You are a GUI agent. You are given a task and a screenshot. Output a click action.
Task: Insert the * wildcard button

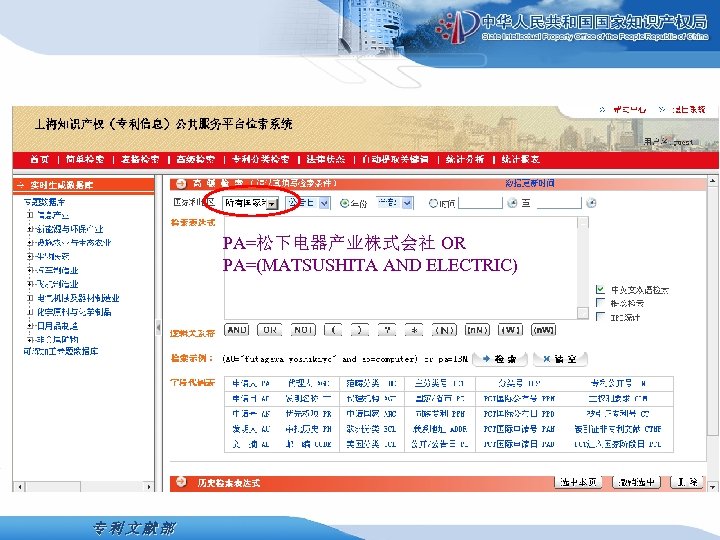click(x=414, y=330)
